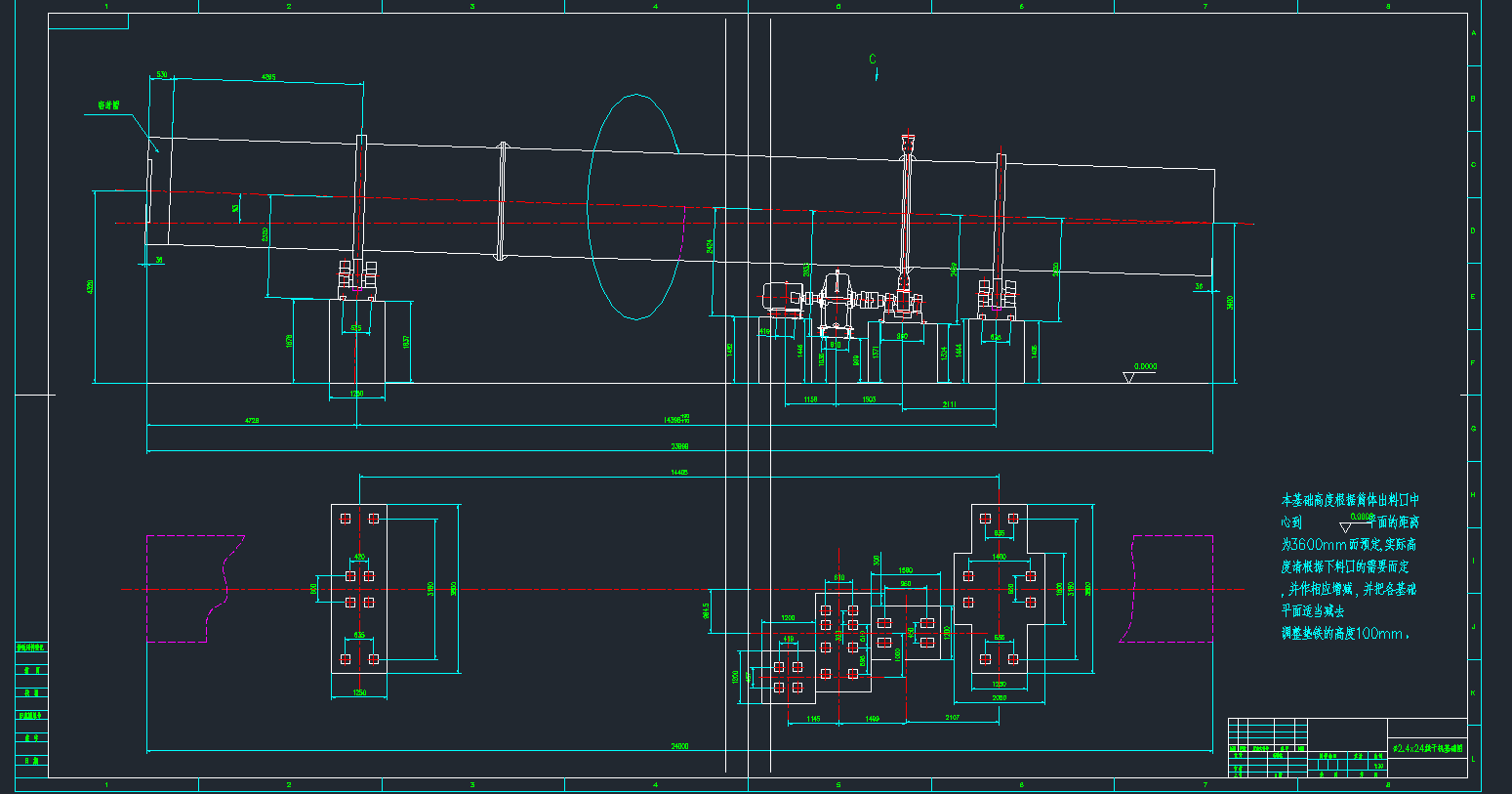Click the 33888 overall length dimension
The image size is (1512, 794).
coord(679,446)
